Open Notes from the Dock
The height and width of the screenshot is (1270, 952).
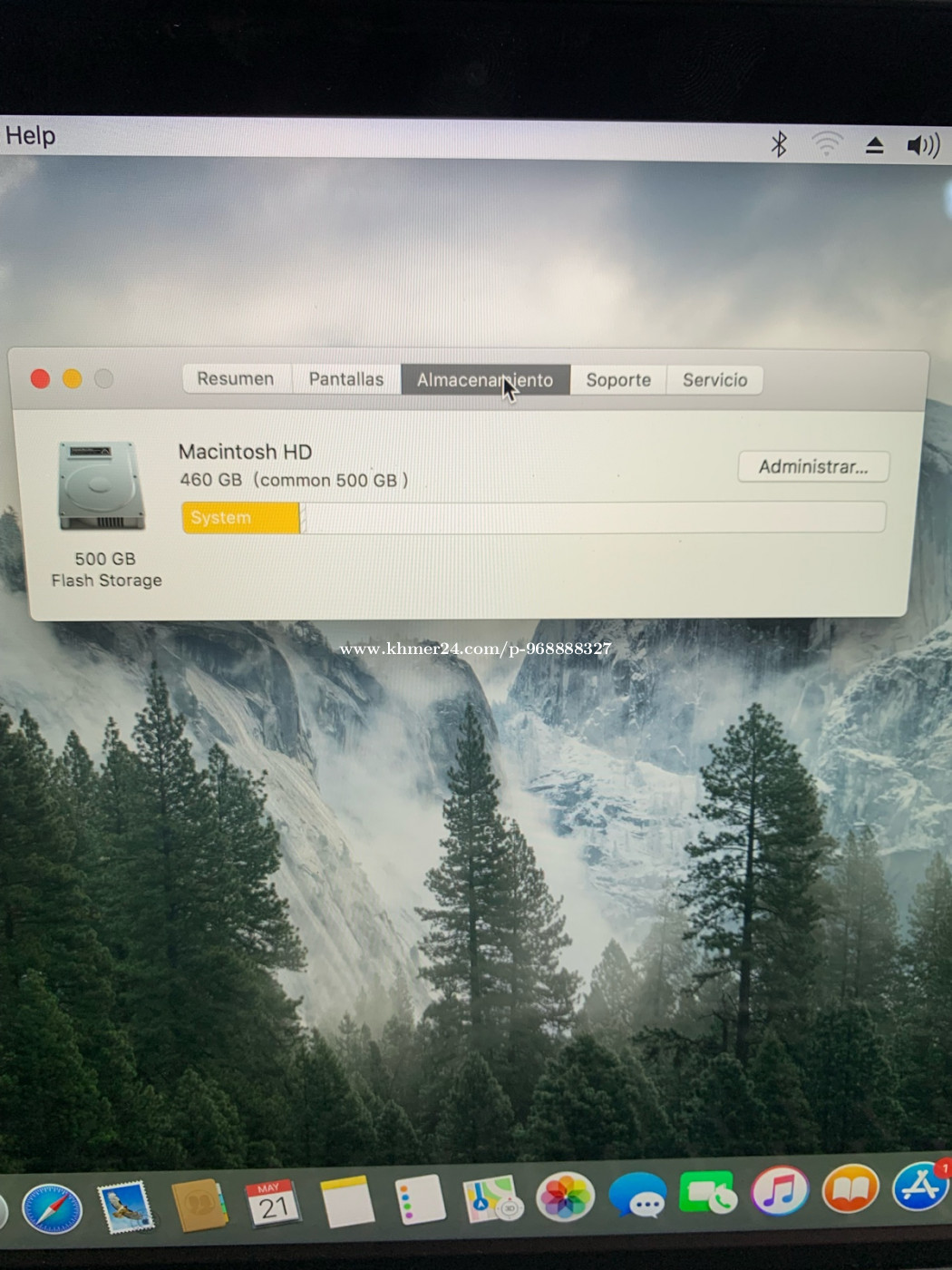[x=347, y=1201]
